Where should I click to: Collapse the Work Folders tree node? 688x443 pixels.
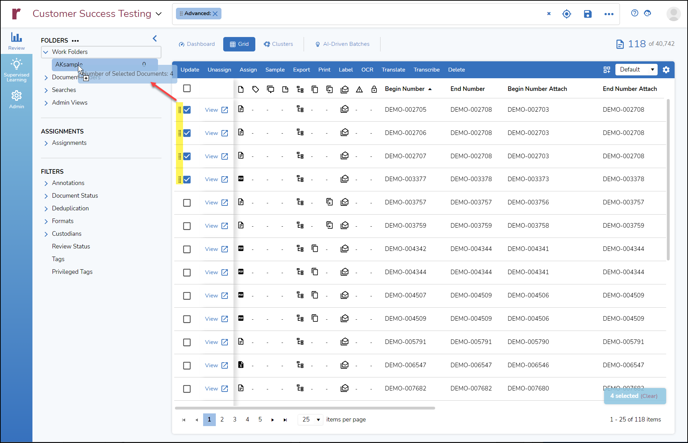pos(46,52)
